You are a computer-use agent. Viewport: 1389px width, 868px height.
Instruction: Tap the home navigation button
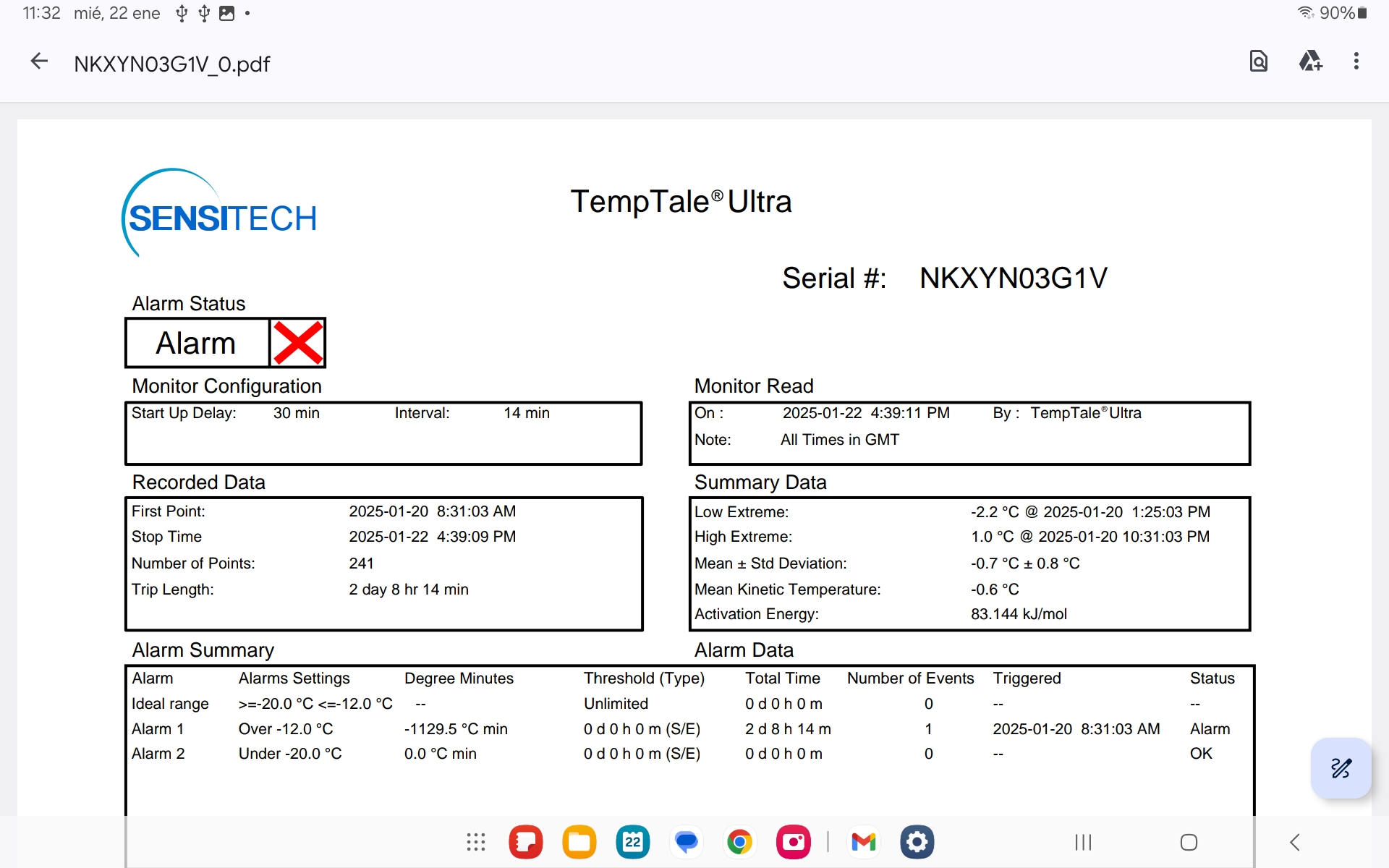tap(1189, 842)
